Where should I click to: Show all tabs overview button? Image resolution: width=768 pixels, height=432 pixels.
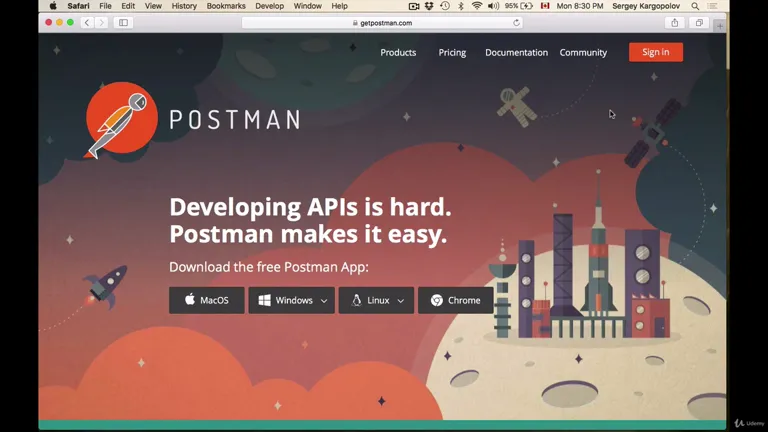(x=699, y=23)
